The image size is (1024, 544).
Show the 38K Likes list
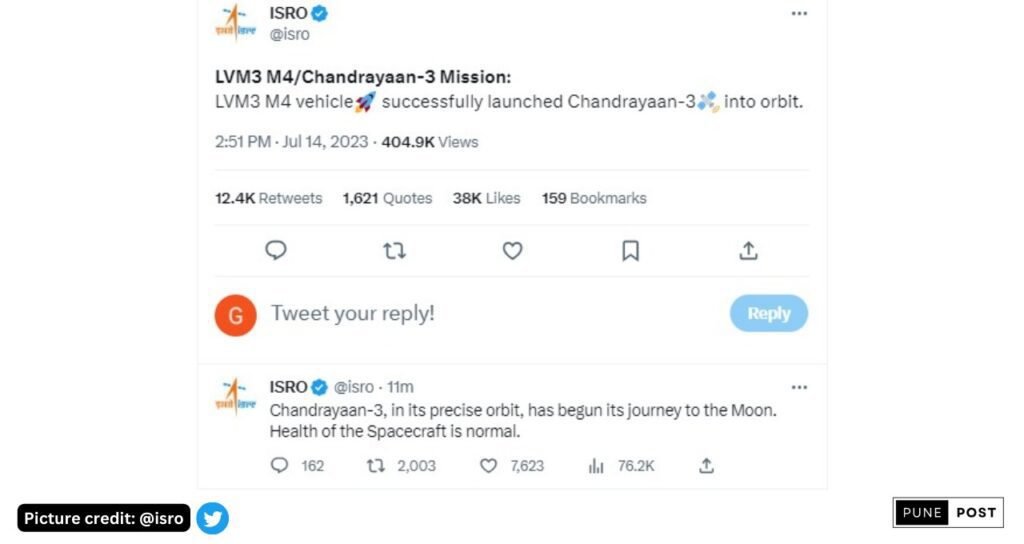(x=486, y=198)
